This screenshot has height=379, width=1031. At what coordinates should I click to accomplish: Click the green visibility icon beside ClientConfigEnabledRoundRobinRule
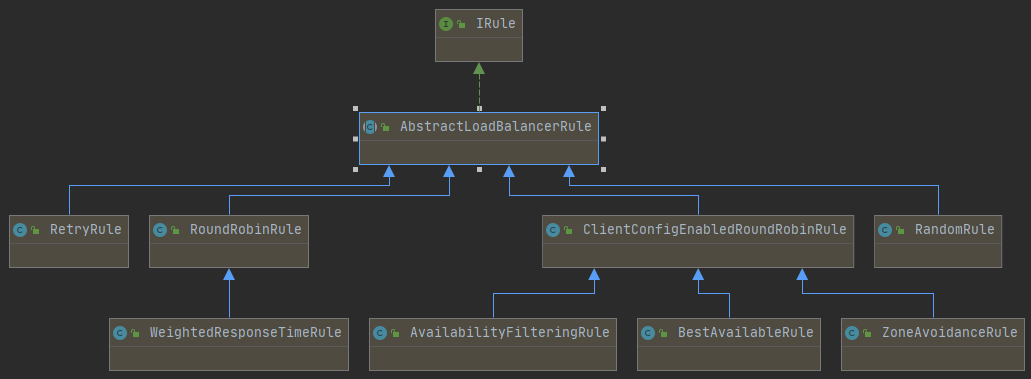coord(568,230)
